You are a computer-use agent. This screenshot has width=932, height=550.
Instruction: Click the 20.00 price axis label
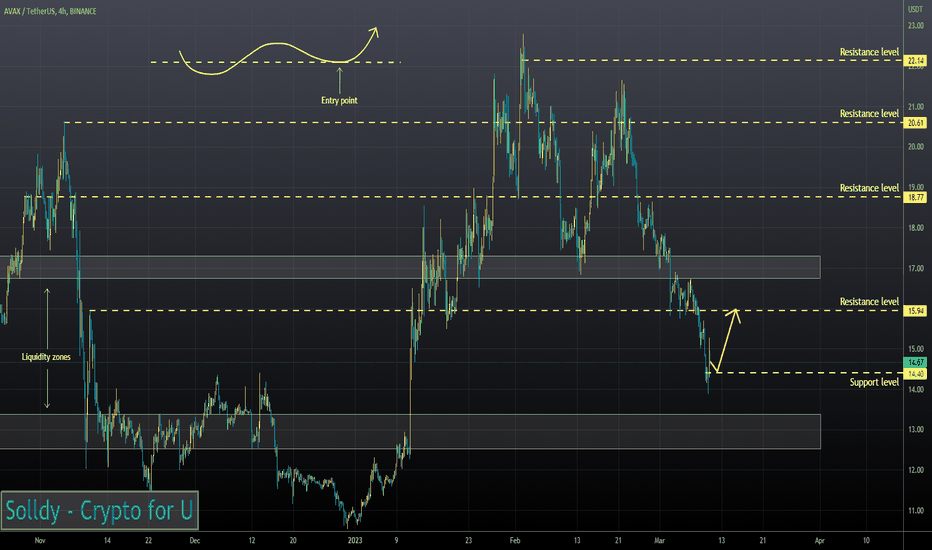coord(915,147)
